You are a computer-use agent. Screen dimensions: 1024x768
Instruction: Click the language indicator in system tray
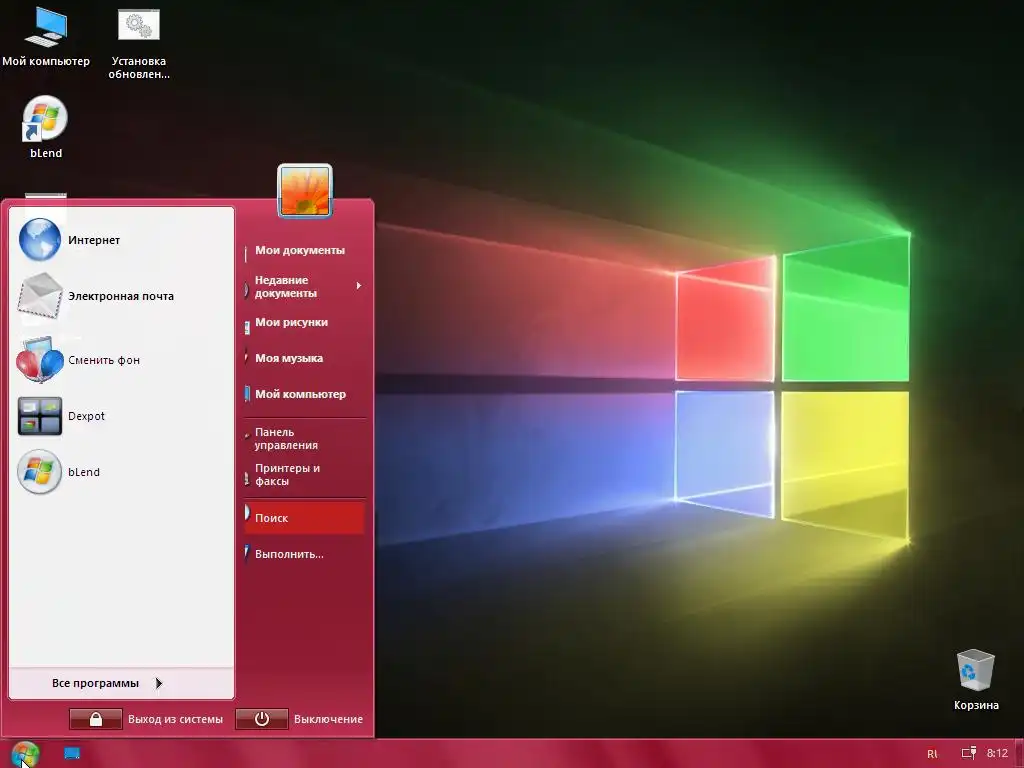click(932, 754)
